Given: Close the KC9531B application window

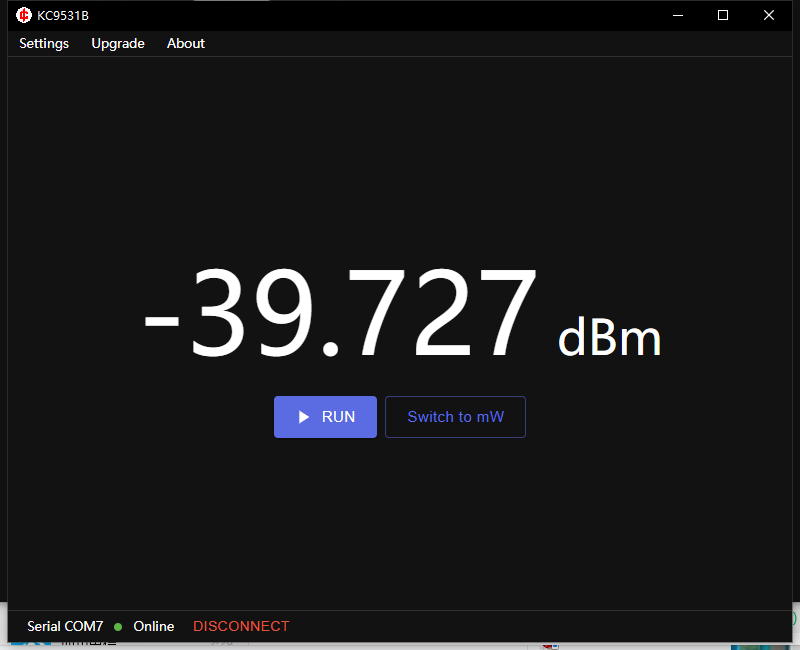Looking at the screenshot, I should click(769, 15).
